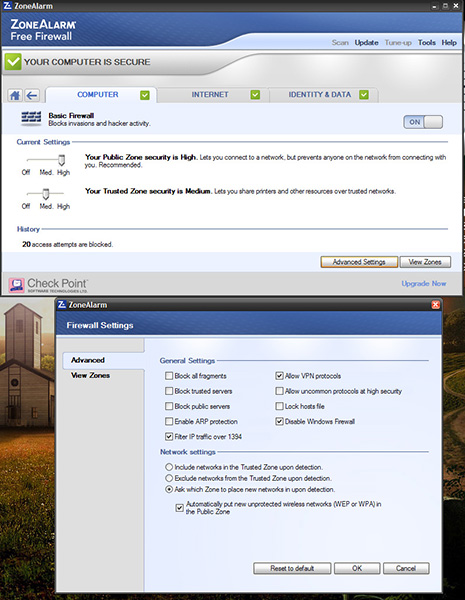Maximize the ZoneAlarm main window
This screenshot has width=465, height=600.
445,6
